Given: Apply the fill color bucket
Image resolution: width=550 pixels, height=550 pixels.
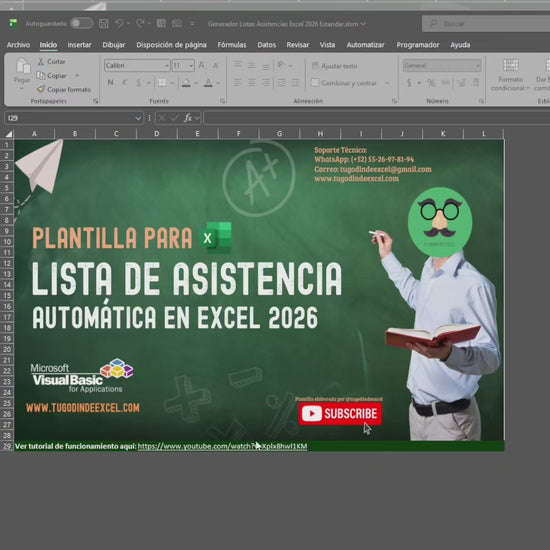Looking at the screenshot, I should [x=186, y=83].
